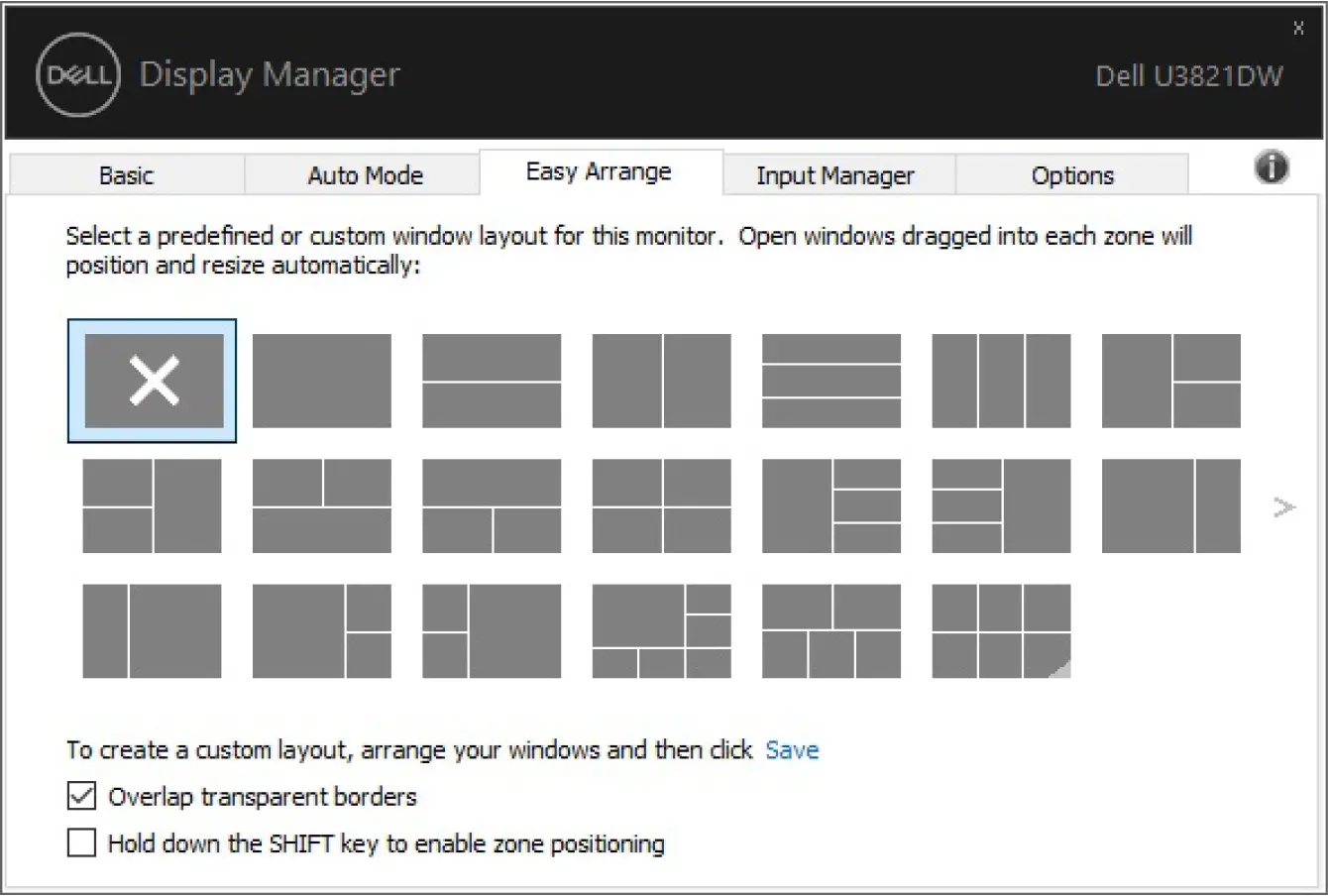Pick the two side-by-side columns layout
Screen dimensions: 1328x896
pos(661,381)
